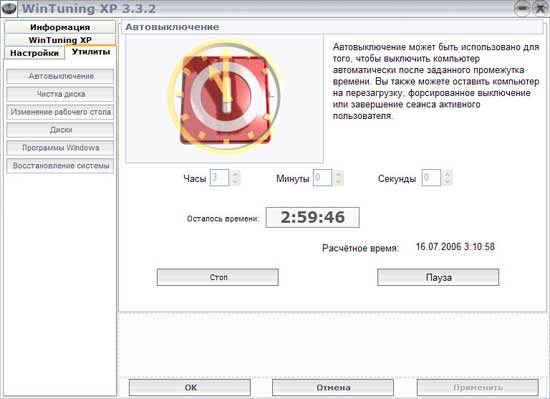550x399 pixels.
Task: Select the Автовыключение utility button
Action: pos(60,76)
